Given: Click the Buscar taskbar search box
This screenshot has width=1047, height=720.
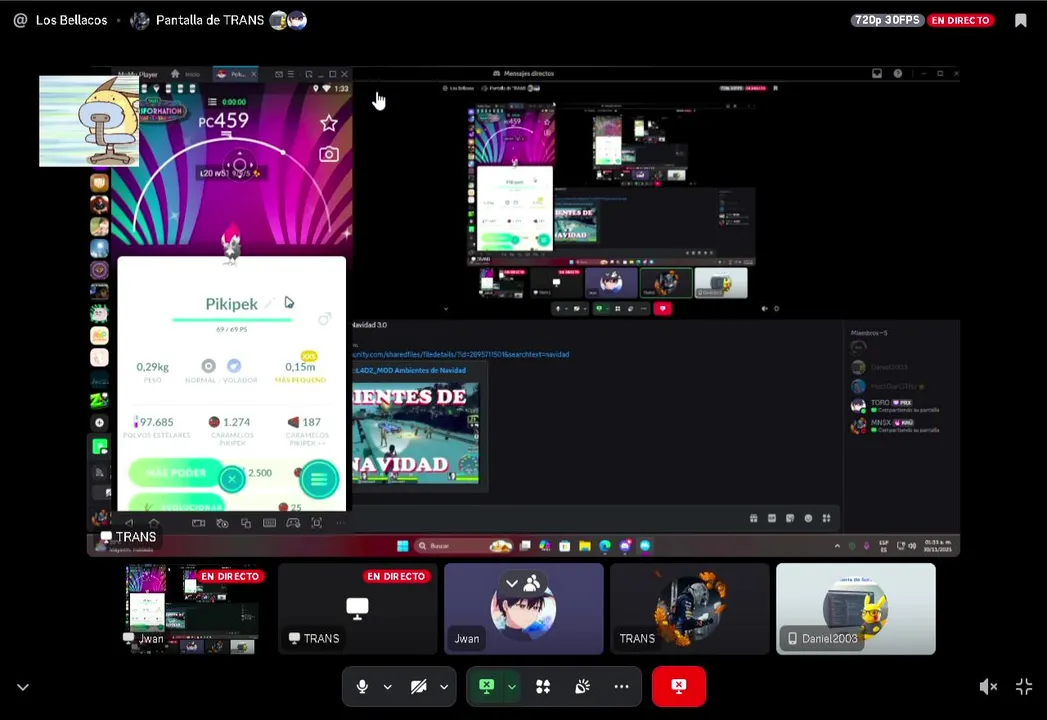Looking at the screenshot, I should click(x=463, y=546).
